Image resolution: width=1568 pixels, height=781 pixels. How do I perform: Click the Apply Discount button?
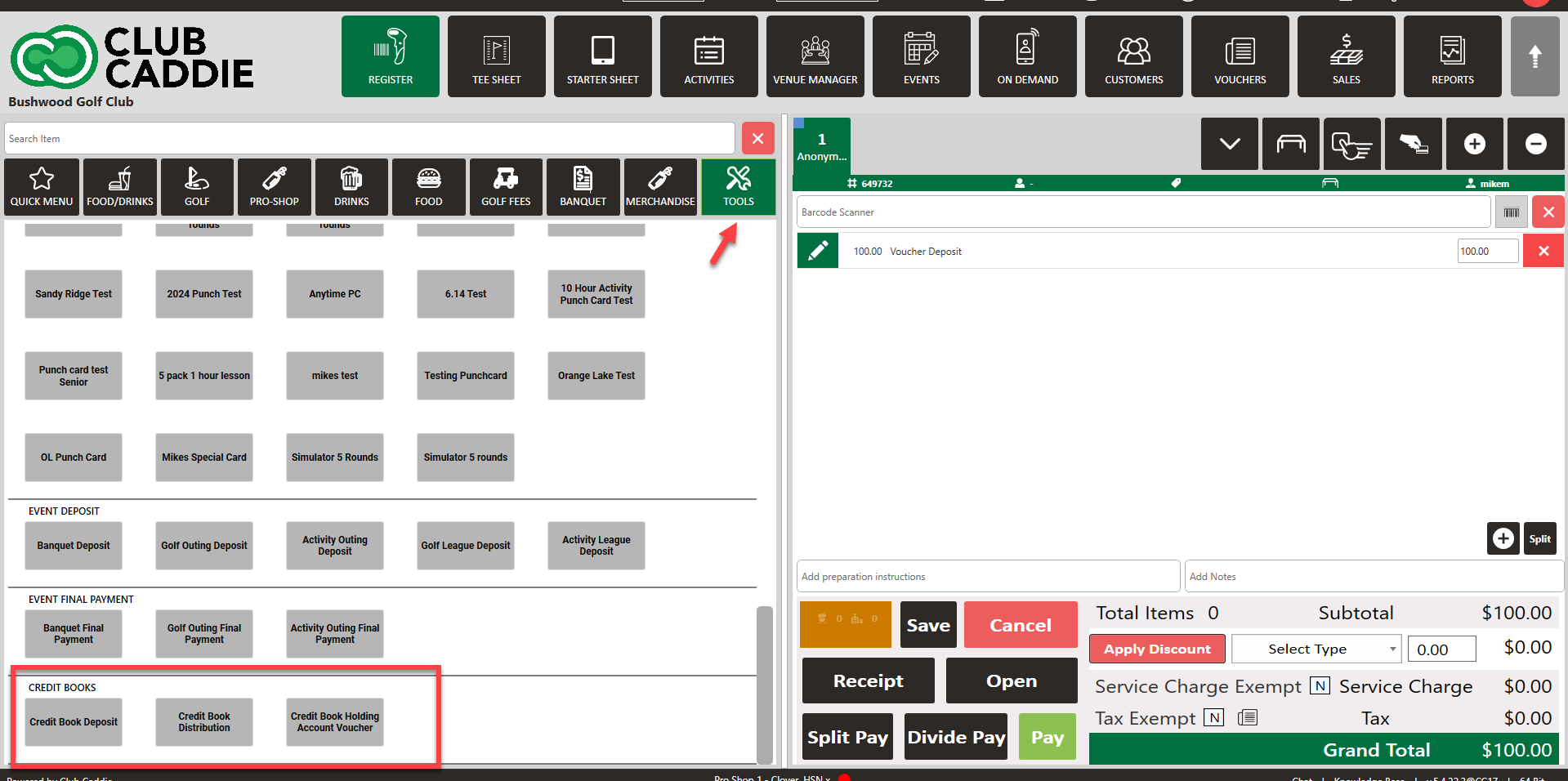click(1156, 649)
